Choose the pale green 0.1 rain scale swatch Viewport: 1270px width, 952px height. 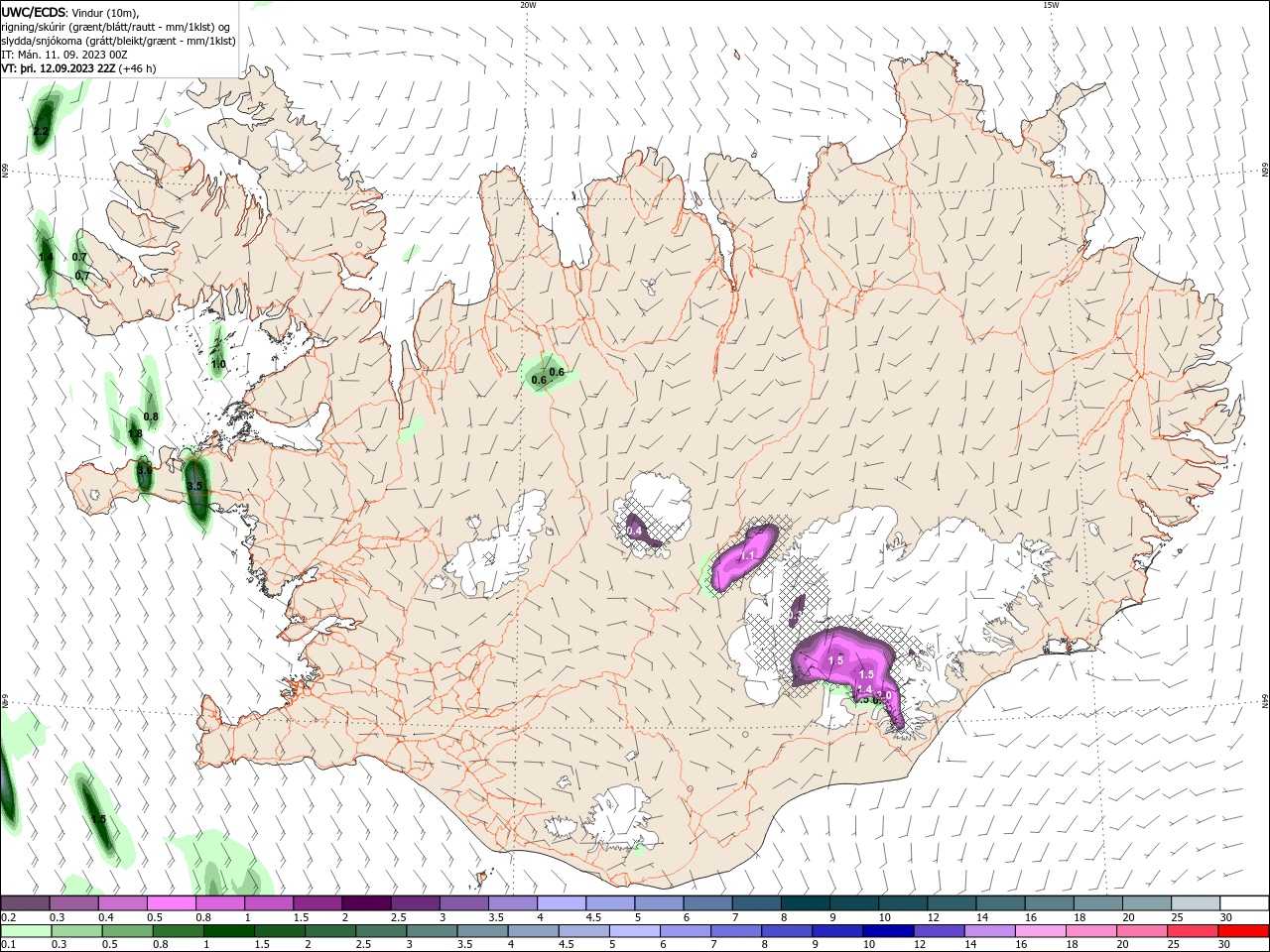(x=25, y=931)
